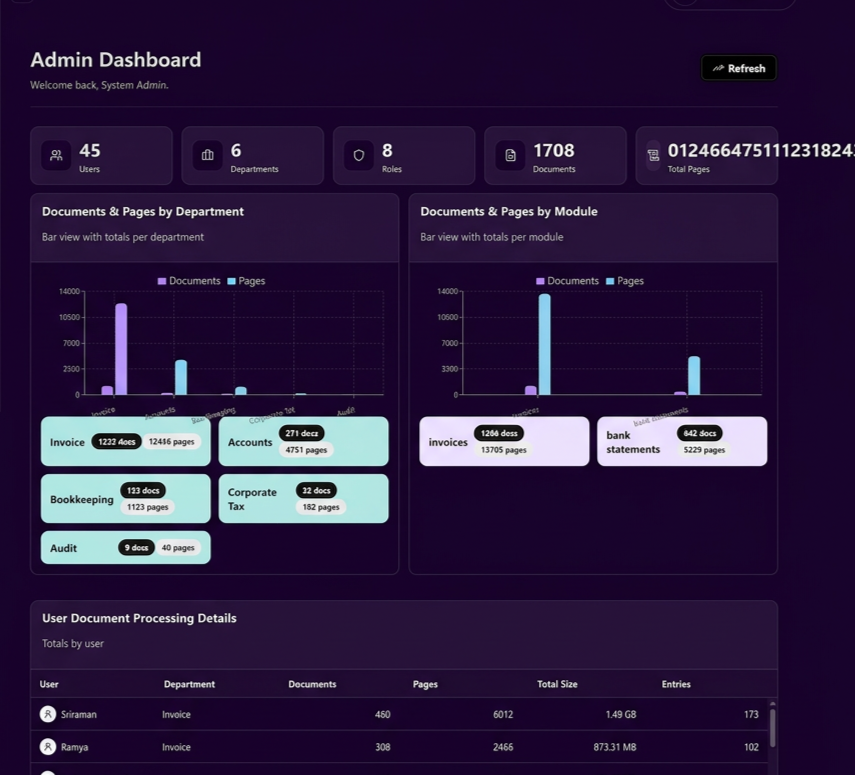Screen dimensions: 855x775
Task: Click the Roles shield icon
Action: point(358,156)
